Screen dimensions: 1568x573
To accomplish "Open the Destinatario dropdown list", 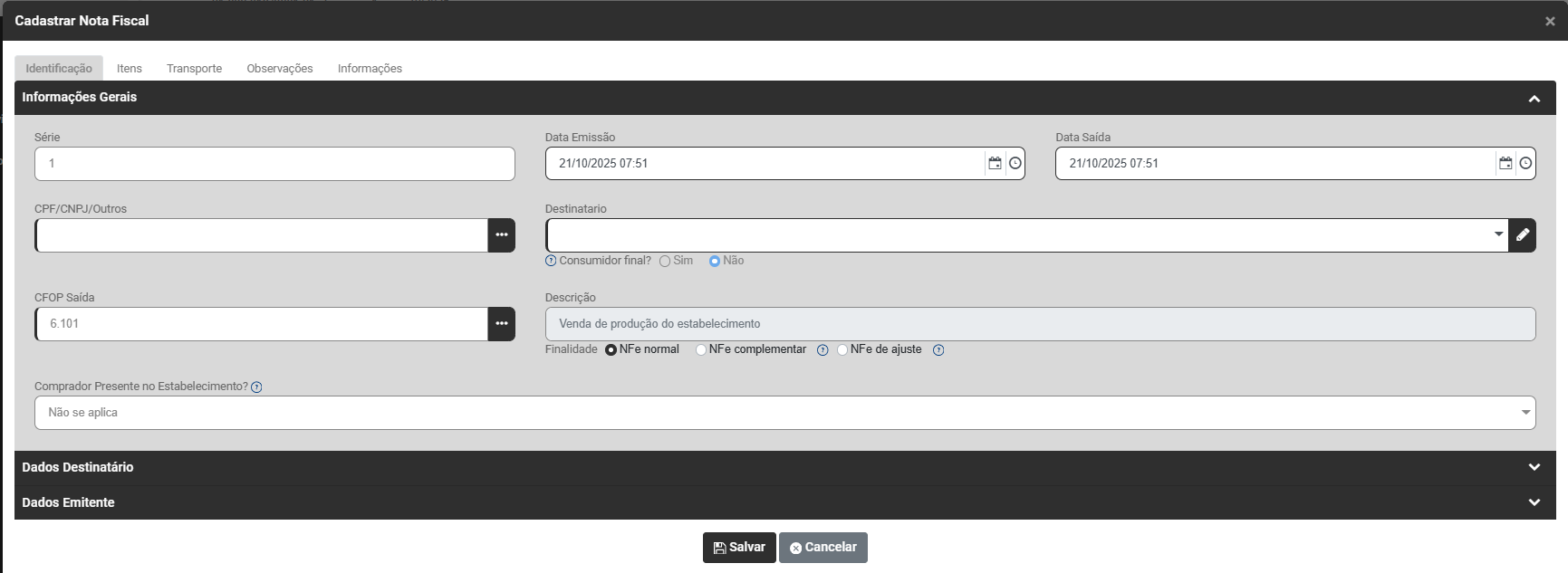I will 1498,235.
